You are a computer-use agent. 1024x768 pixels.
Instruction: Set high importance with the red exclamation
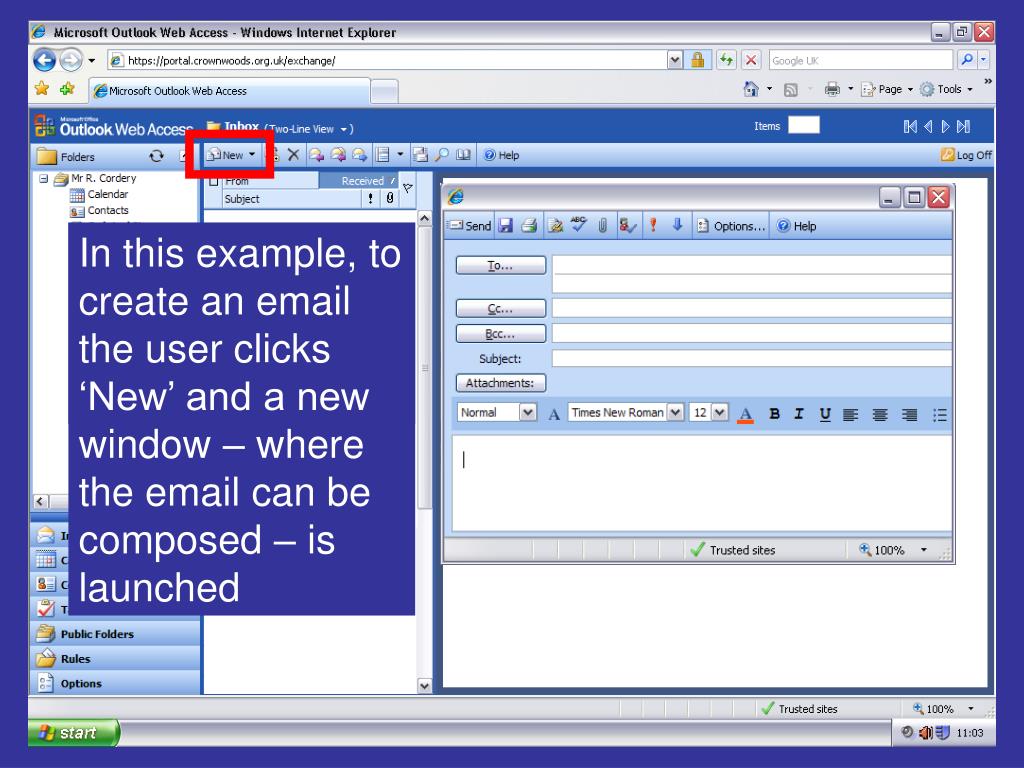click(652, 225)
